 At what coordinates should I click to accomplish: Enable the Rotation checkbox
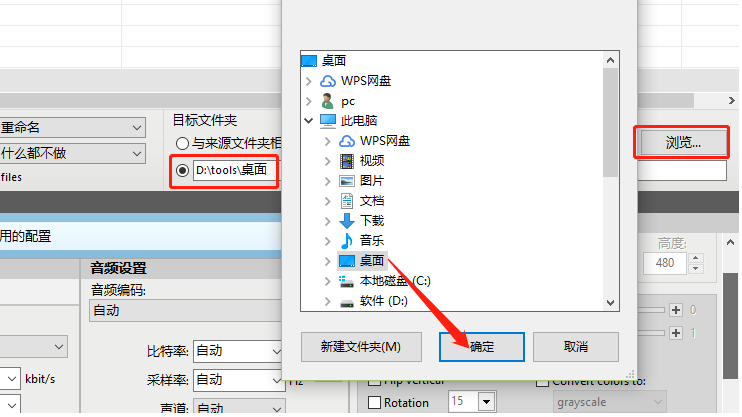(374, 403)
